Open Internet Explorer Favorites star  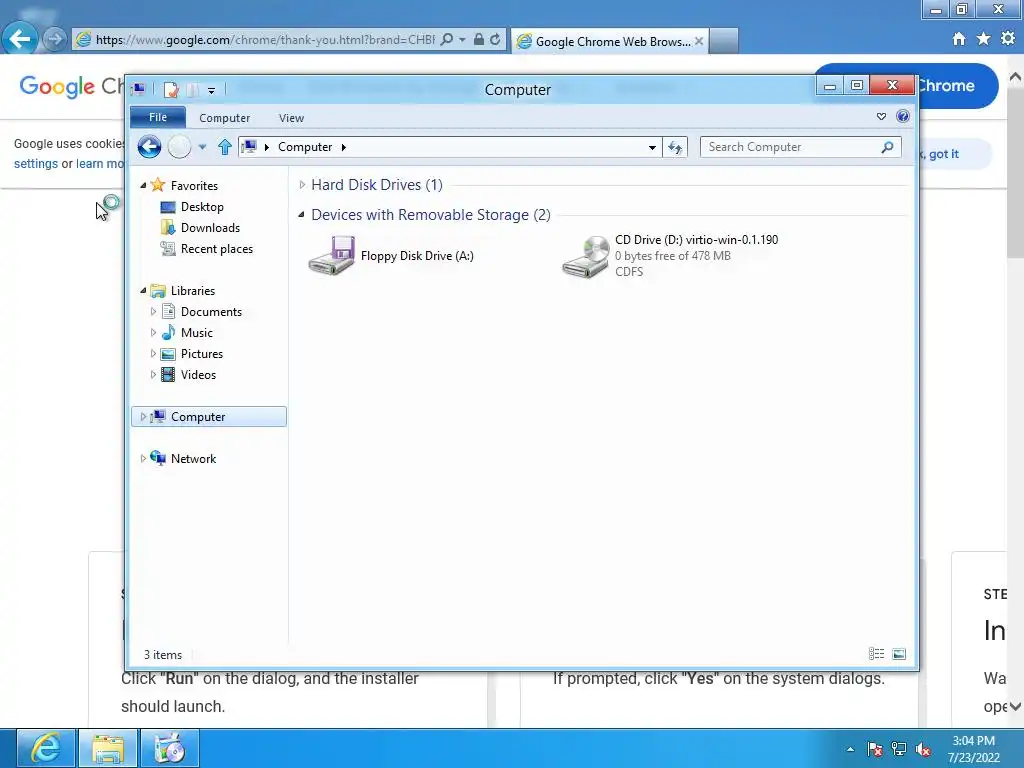[x=984, y=39]
